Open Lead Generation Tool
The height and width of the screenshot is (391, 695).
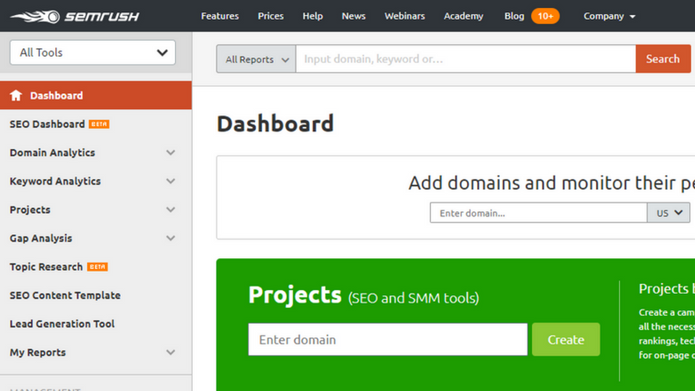[62, 324]
